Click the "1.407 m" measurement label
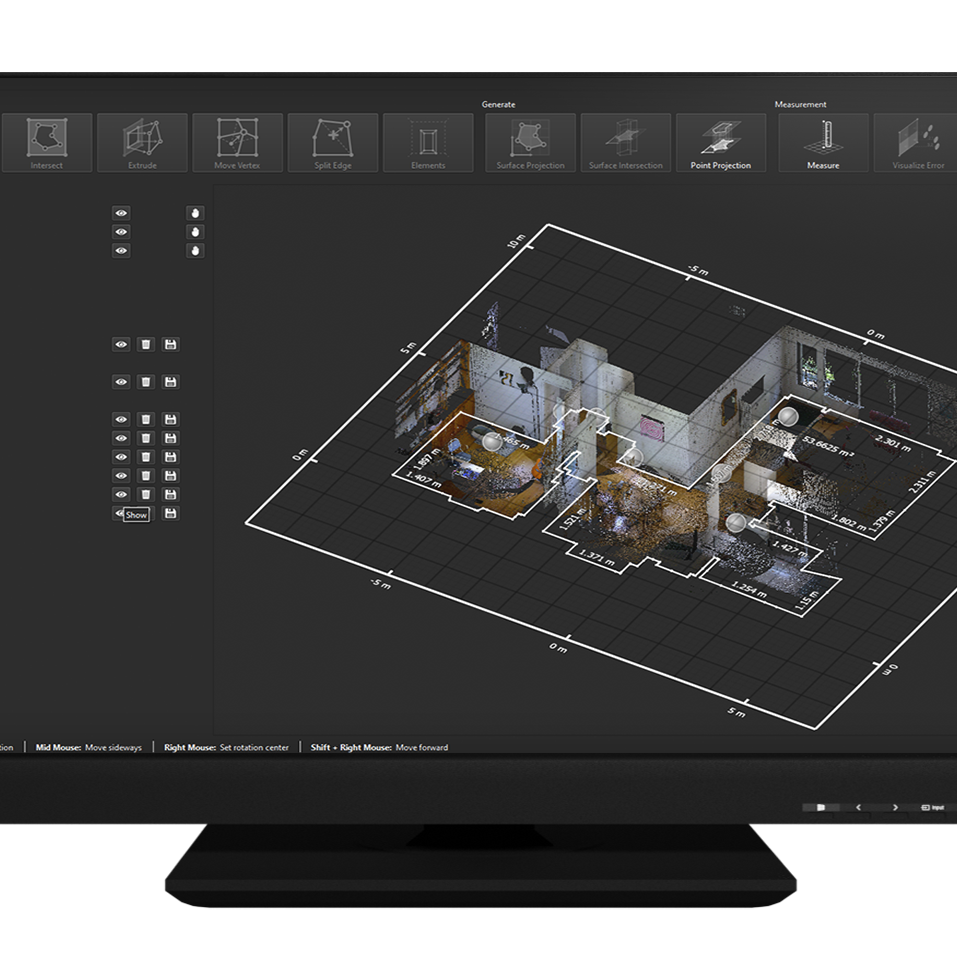This screenshot has width=957, height=957. (x=423, y=479)
